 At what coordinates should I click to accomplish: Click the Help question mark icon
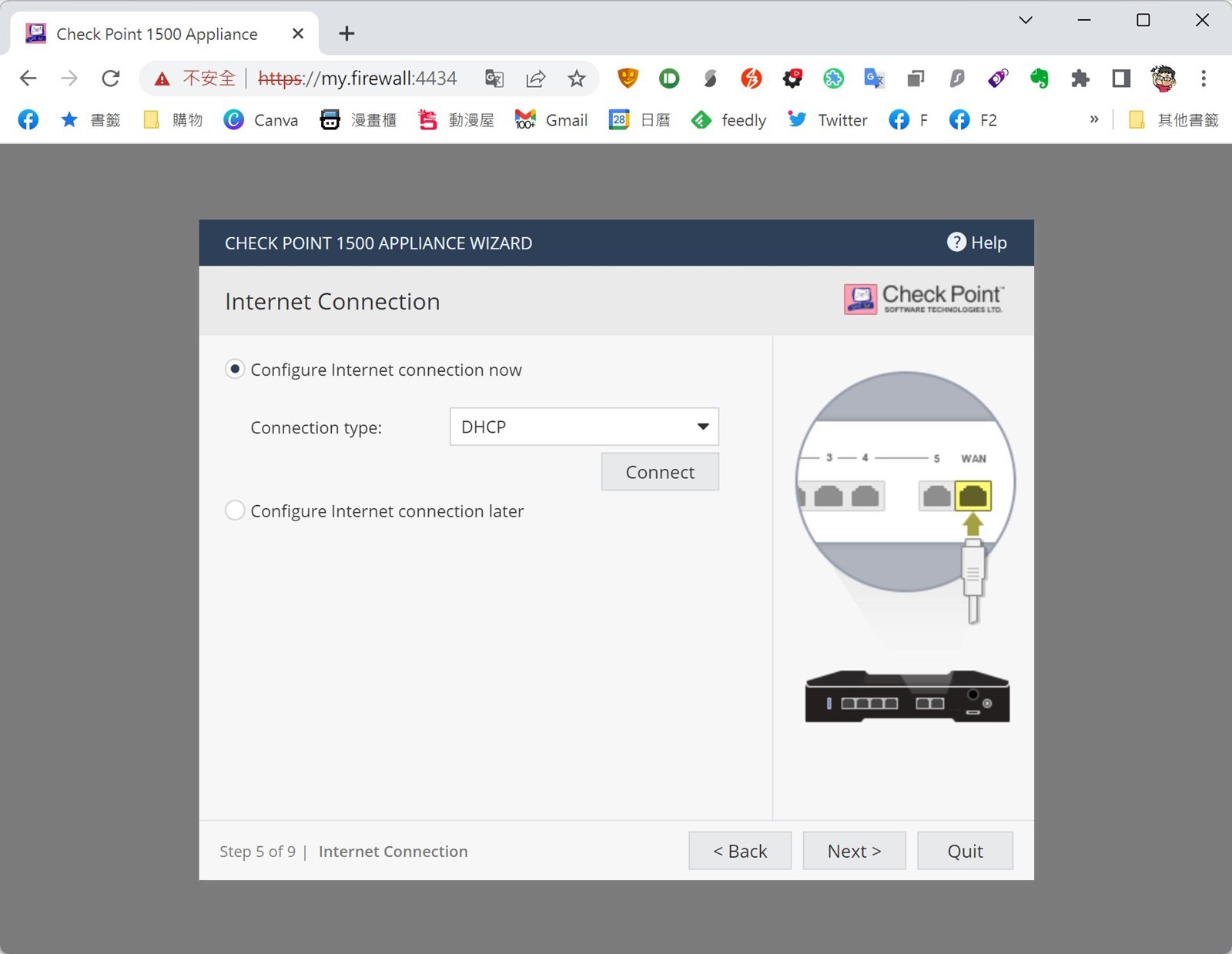pyautogui.click(x=956, y=243)
